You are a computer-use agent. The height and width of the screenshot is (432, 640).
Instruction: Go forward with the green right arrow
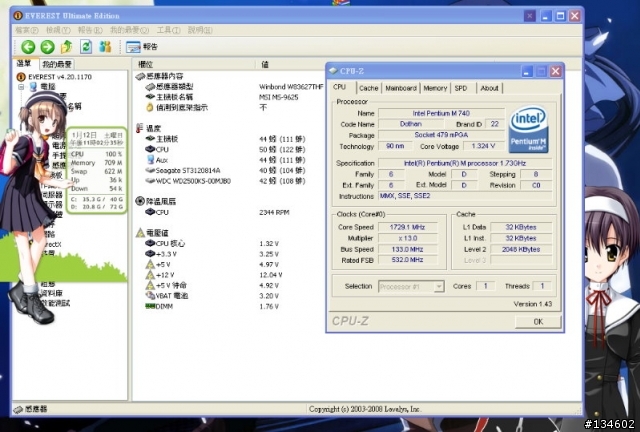(47, 47)
